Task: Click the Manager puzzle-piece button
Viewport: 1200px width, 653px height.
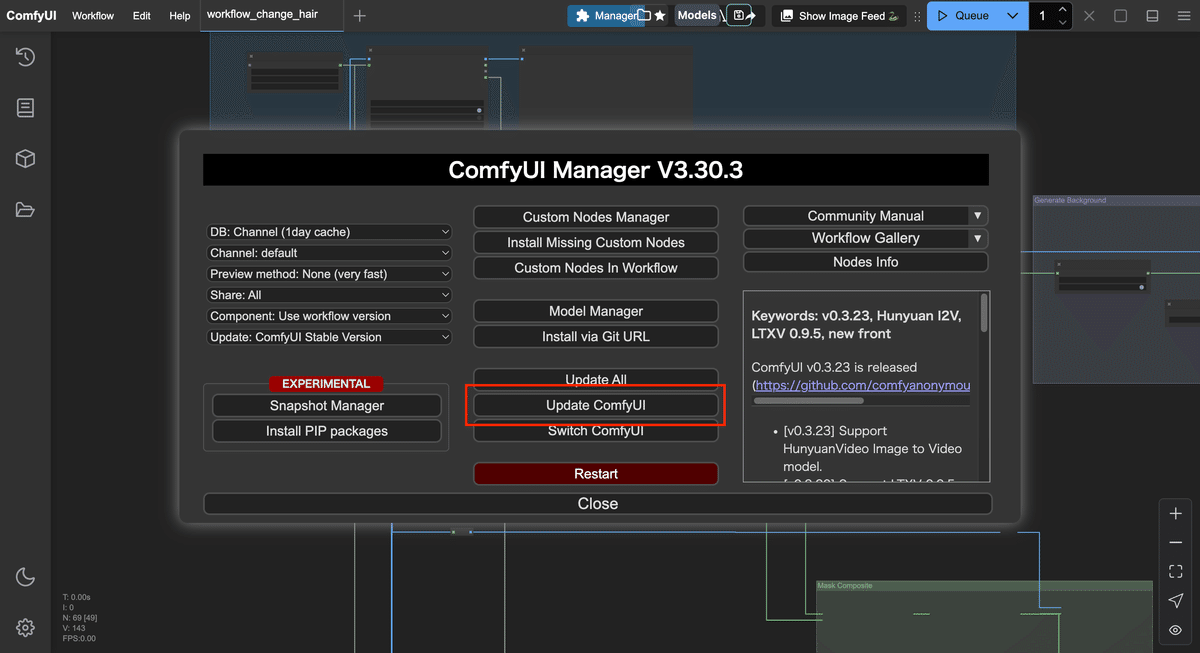Action: click(606, 16)
